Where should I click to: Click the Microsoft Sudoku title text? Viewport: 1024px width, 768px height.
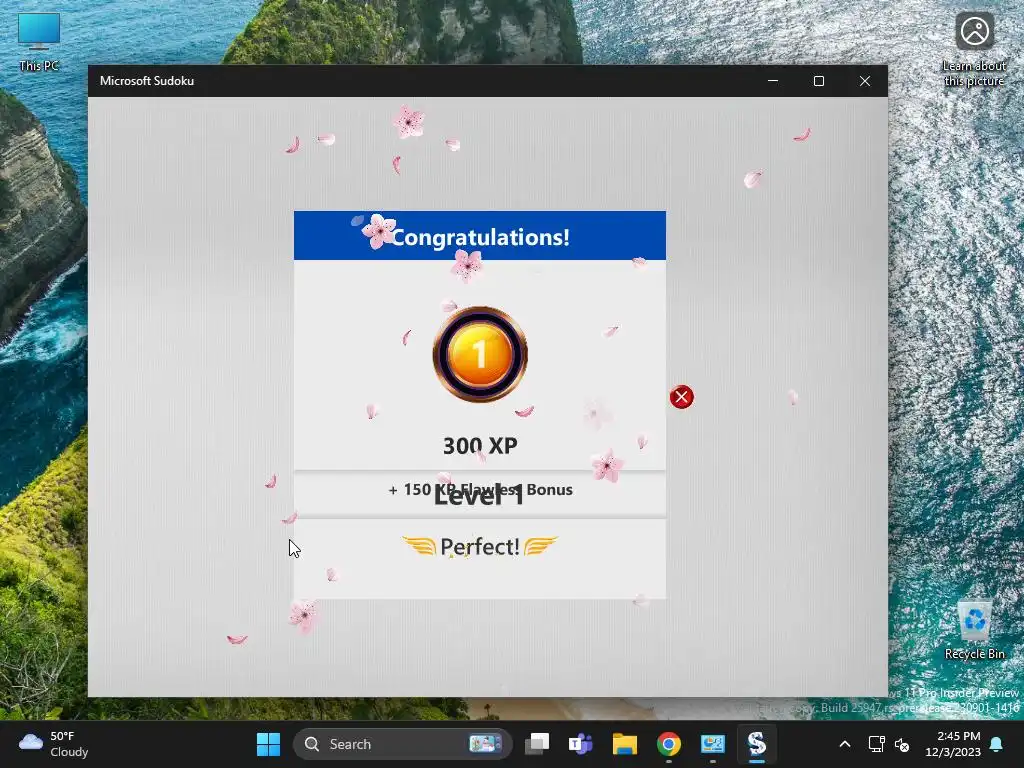coord(147,81)
